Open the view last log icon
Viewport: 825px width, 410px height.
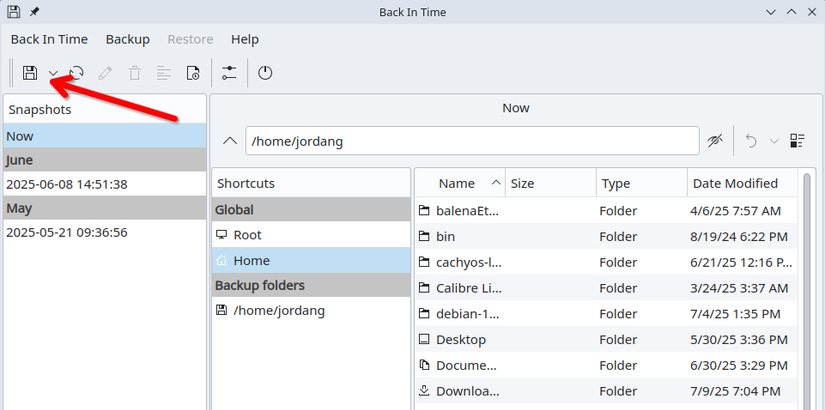(x=193, y=73)
